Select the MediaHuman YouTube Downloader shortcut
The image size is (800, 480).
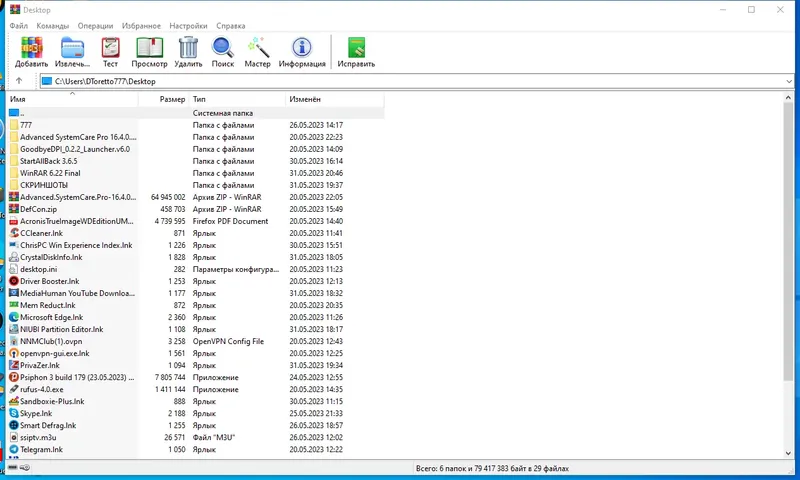pos(196,293)
